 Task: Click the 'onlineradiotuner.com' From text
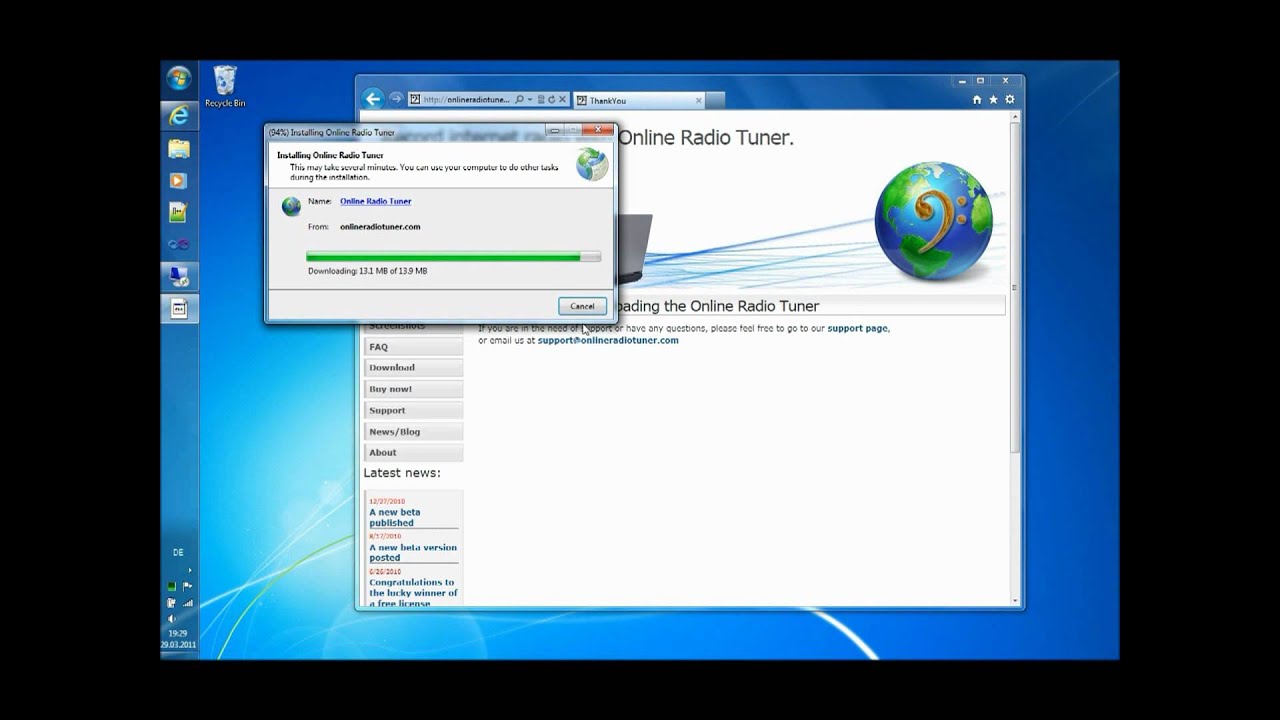[x=380, y=227]
